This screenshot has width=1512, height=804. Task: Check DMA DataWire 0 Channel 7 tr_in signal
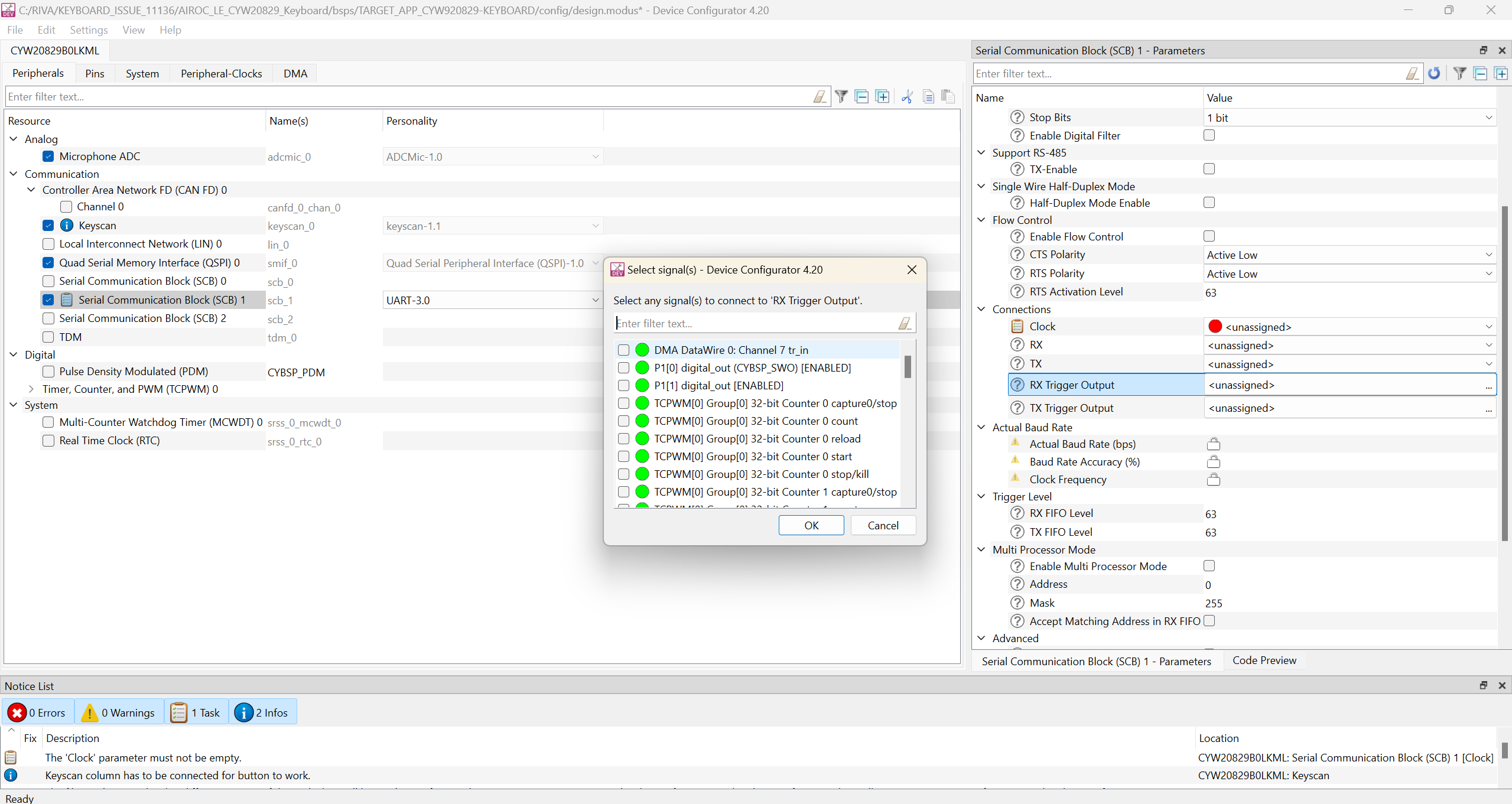[x=623, y=350]
